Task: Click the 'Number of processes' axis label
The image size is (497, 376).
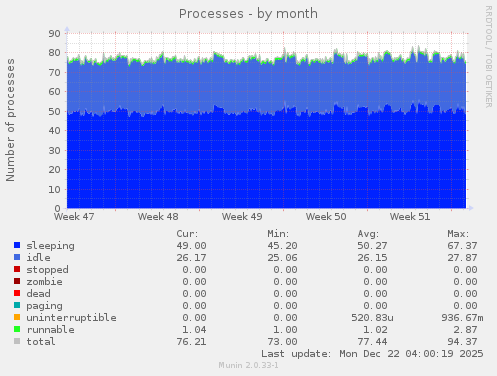Action: pos(10,120)
